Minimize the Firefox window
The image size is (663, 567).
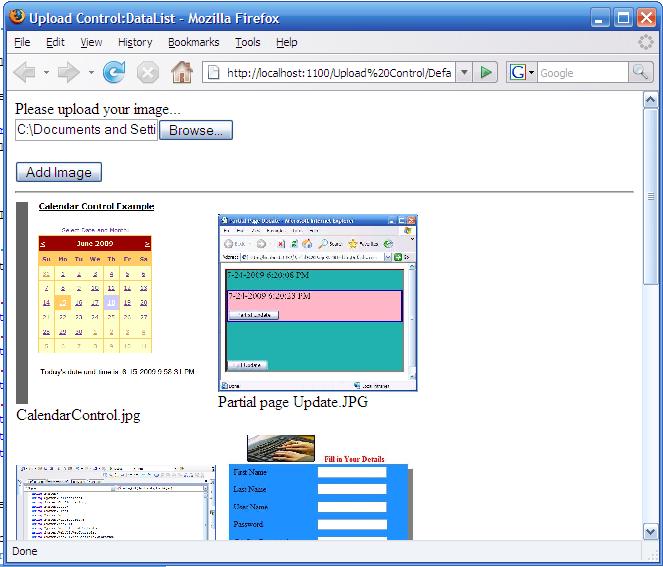pos(600,18)
